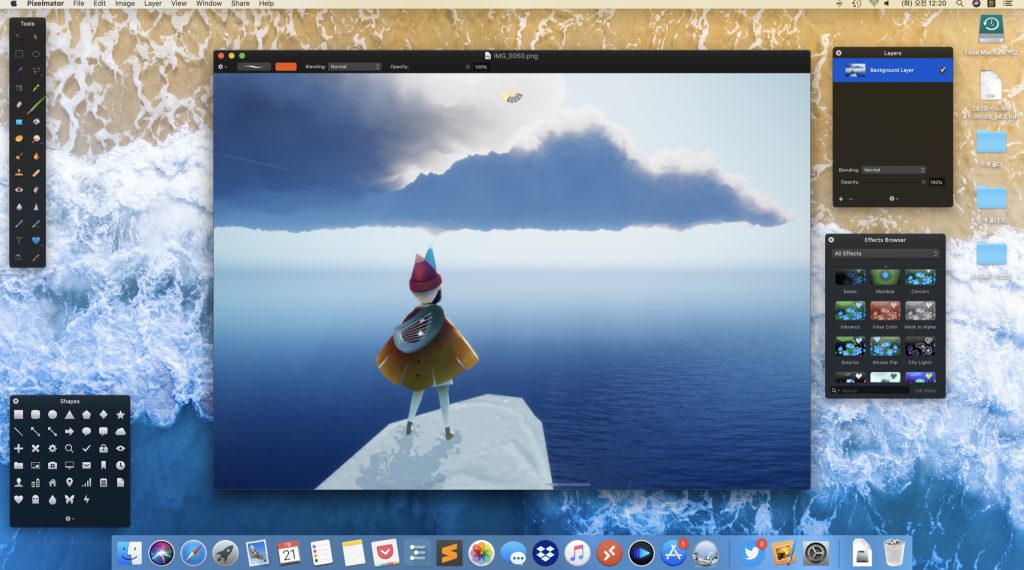Screen dimensions: 1024x570
Task: Select the Sponge tool
Action: [19, 138]
